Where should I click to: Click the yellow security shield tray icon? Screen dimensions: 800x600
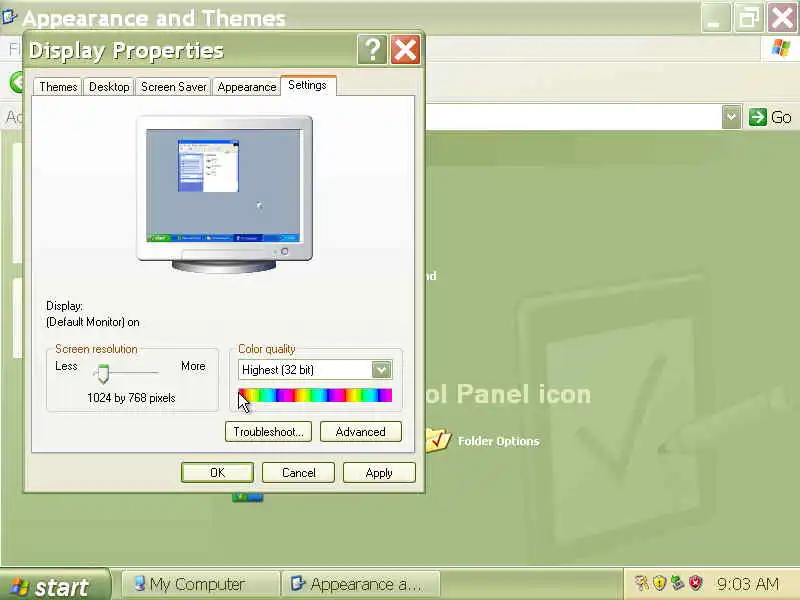click(660, 583)
